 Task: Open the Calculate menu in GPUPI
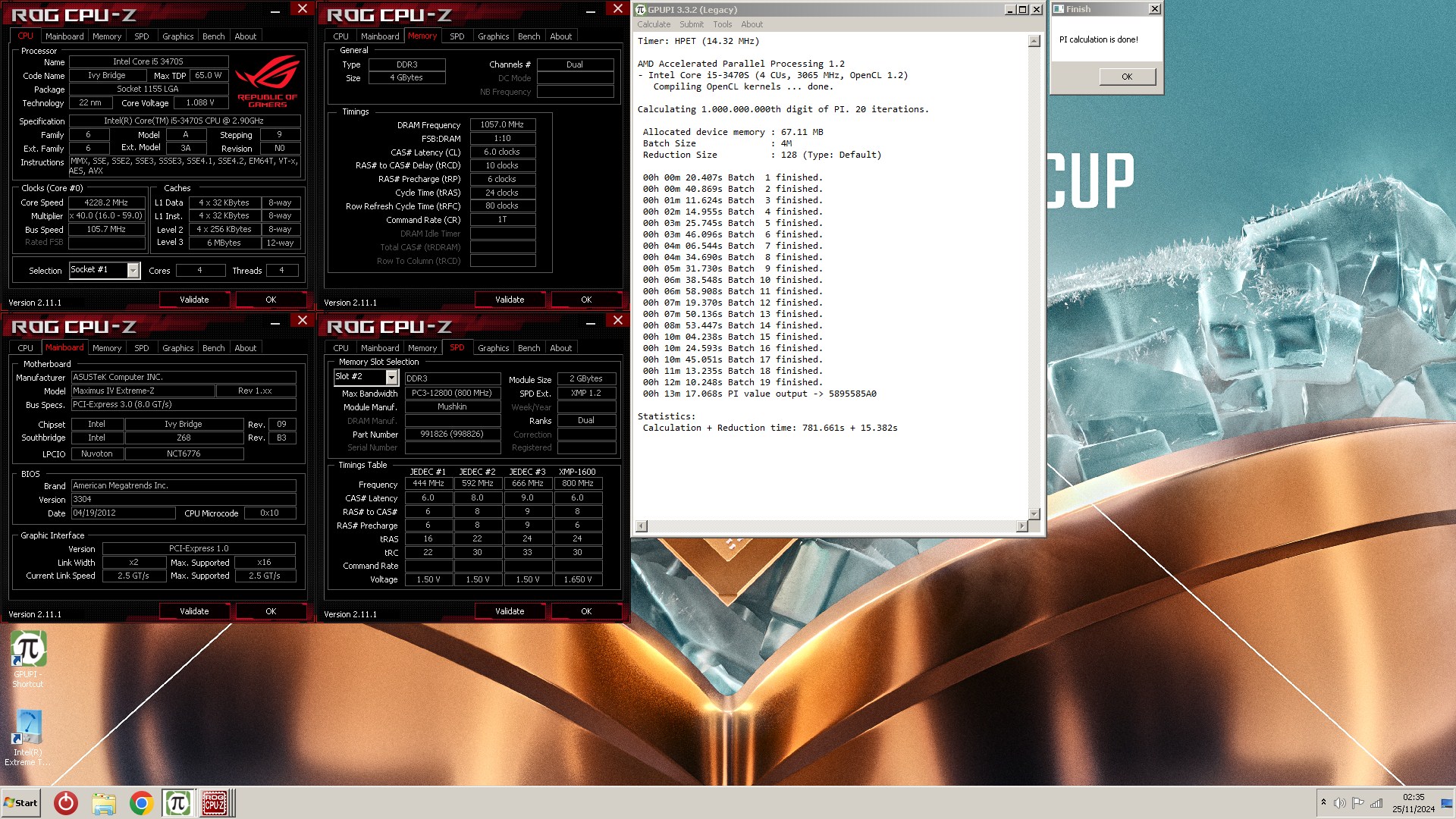click(654, 24)
